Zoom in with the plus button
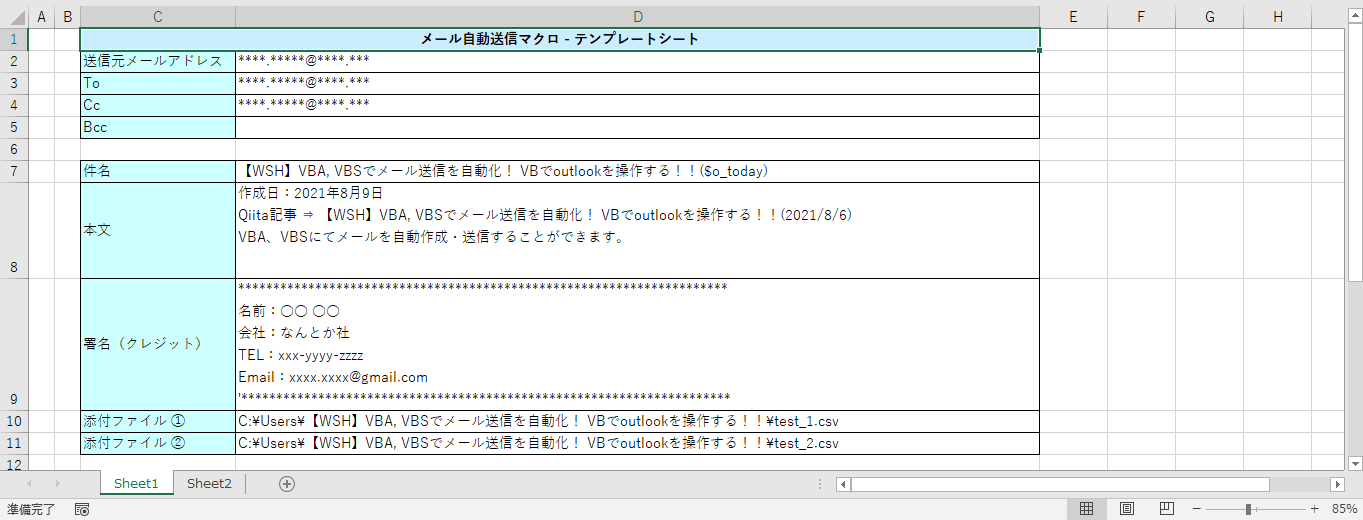The image size is (1363, 520). pyautogui.click(x=1314, y=509)
